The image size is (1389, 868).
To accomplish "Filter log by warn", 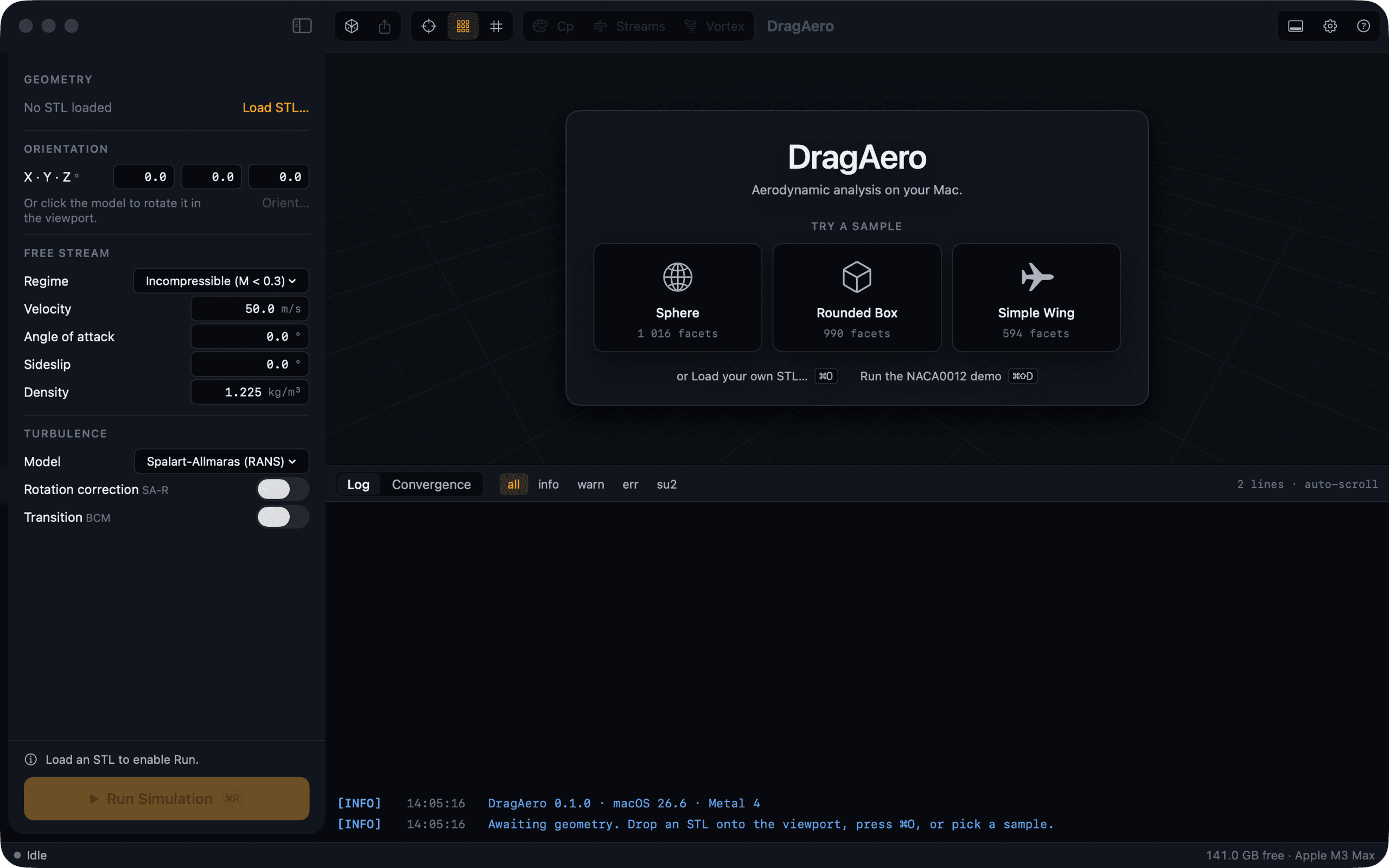I will click(591, 484).
